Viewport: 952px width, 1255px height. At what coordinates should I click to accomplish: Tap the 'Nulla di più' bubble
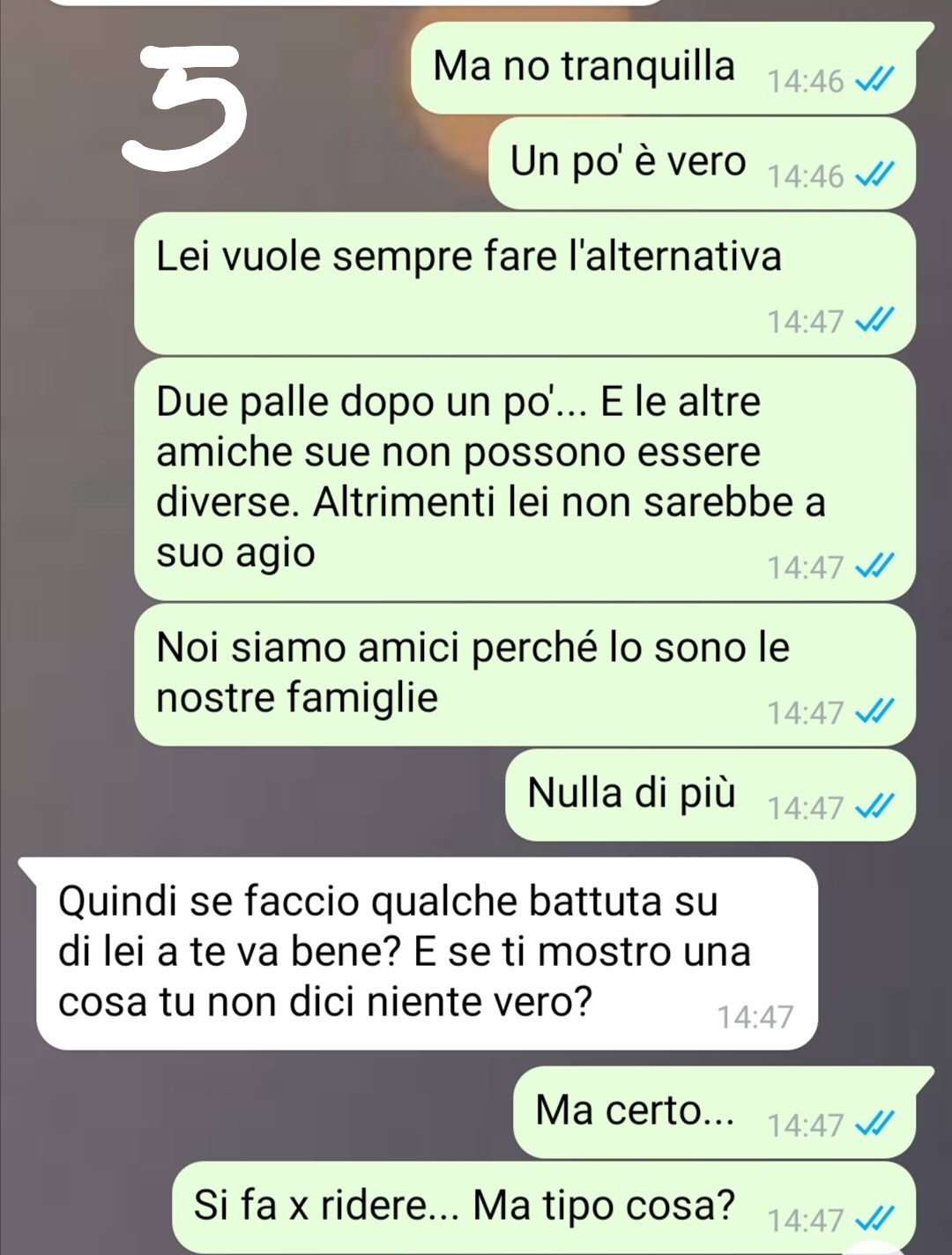click(710, 794)
